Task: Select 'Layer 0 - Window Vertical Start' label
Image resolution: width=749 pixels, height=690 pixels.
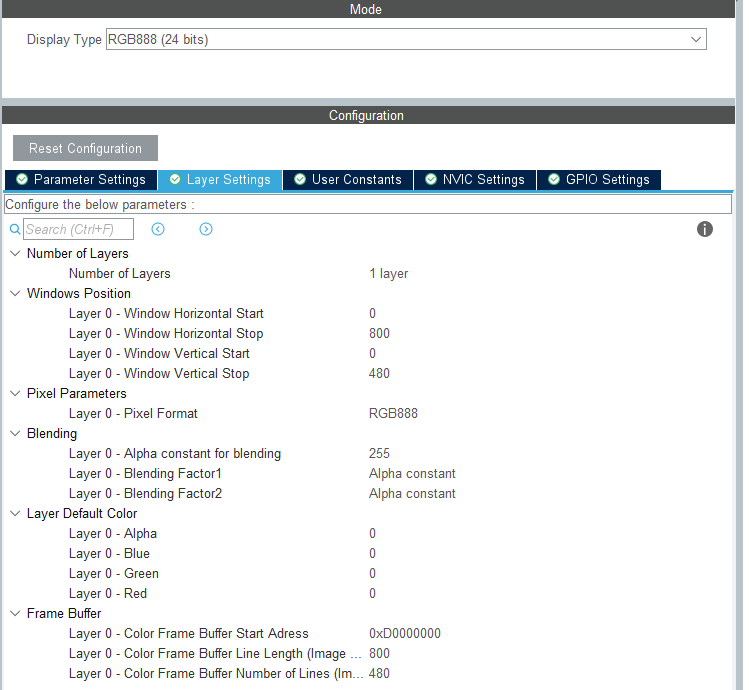Action: pyautogui.click(x=159, y=354)
